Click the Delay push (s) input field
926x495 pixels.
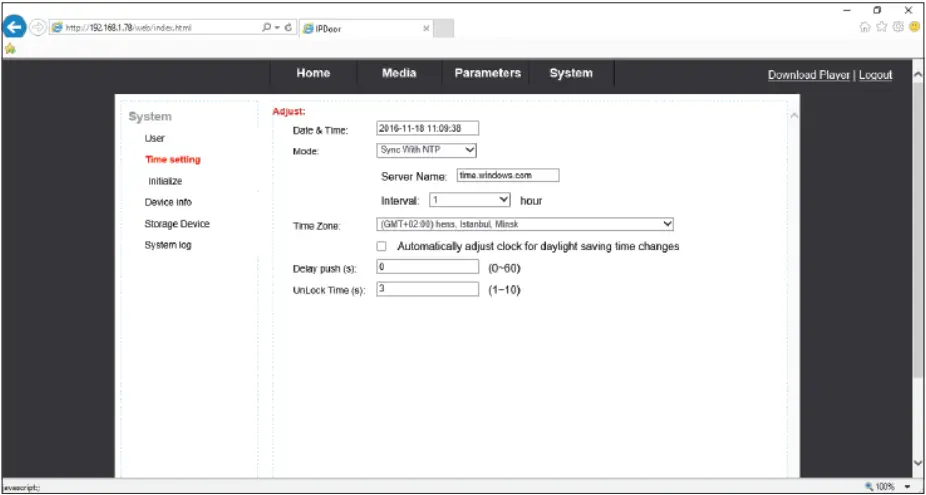click(x=428, y=267)
